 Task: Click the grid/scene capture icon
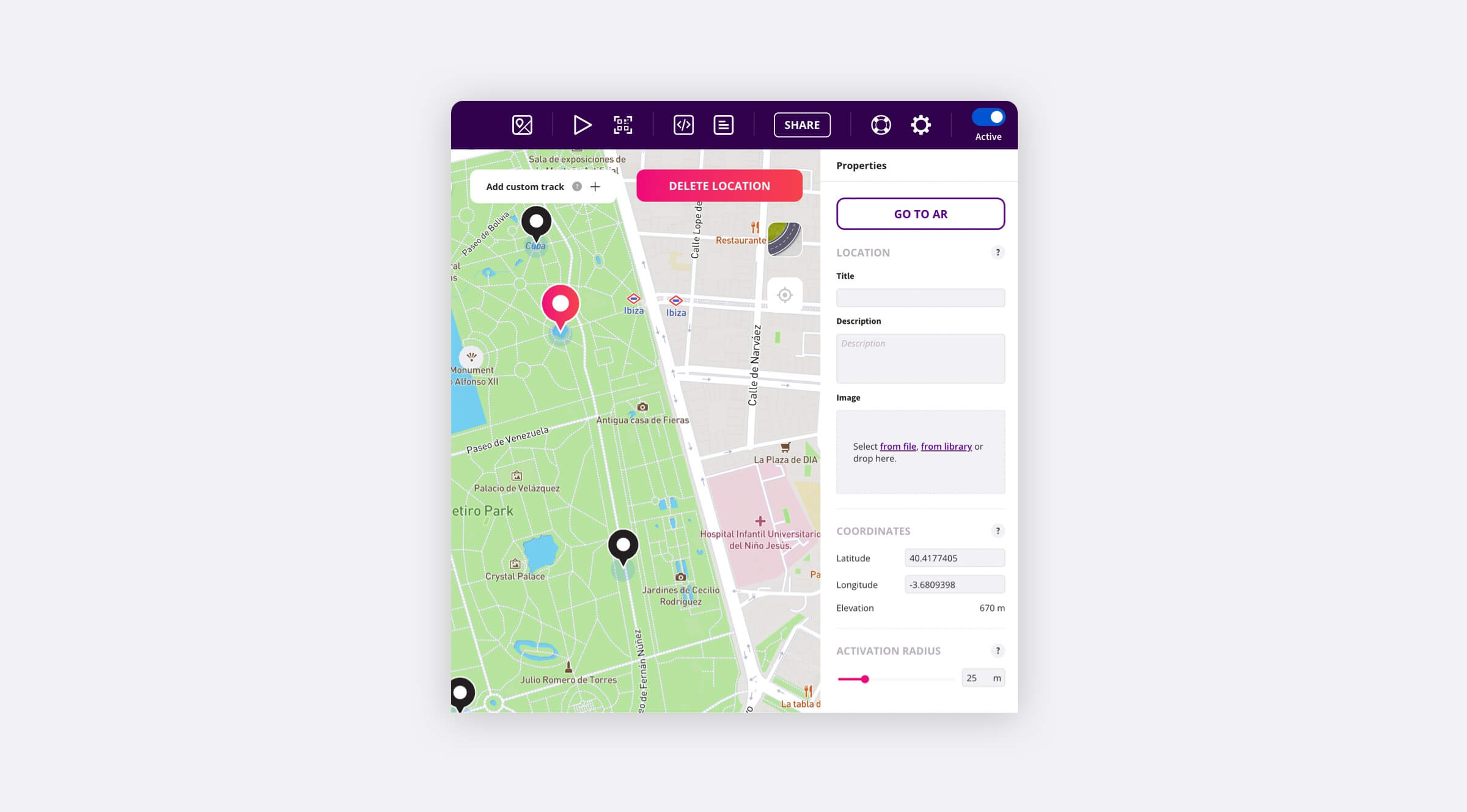(x=622, y=124)
